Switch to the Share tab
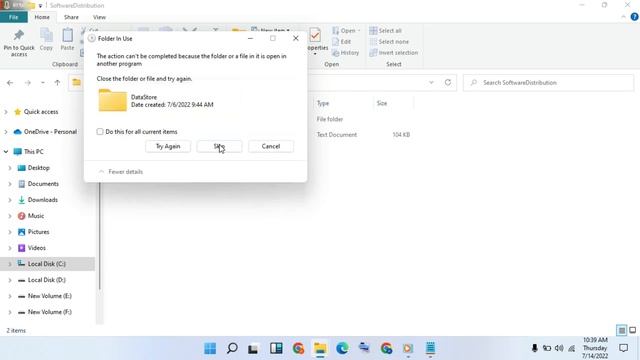Viewport: 640px width, 360px height. click(71, 17)
